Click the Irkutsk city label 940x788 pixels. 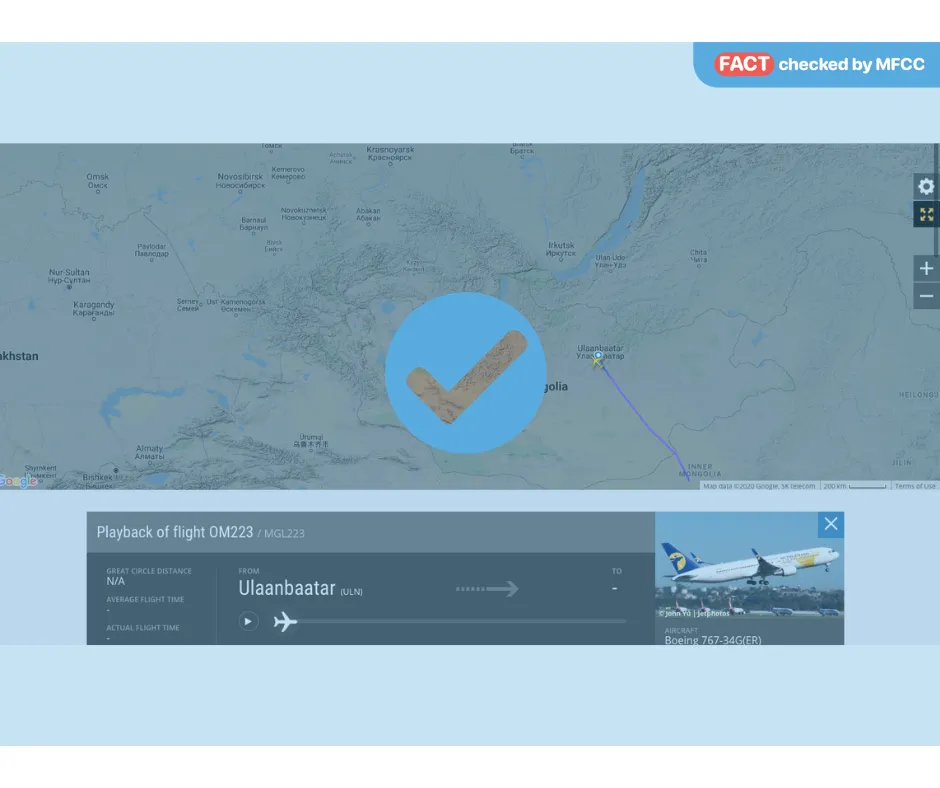561,249
